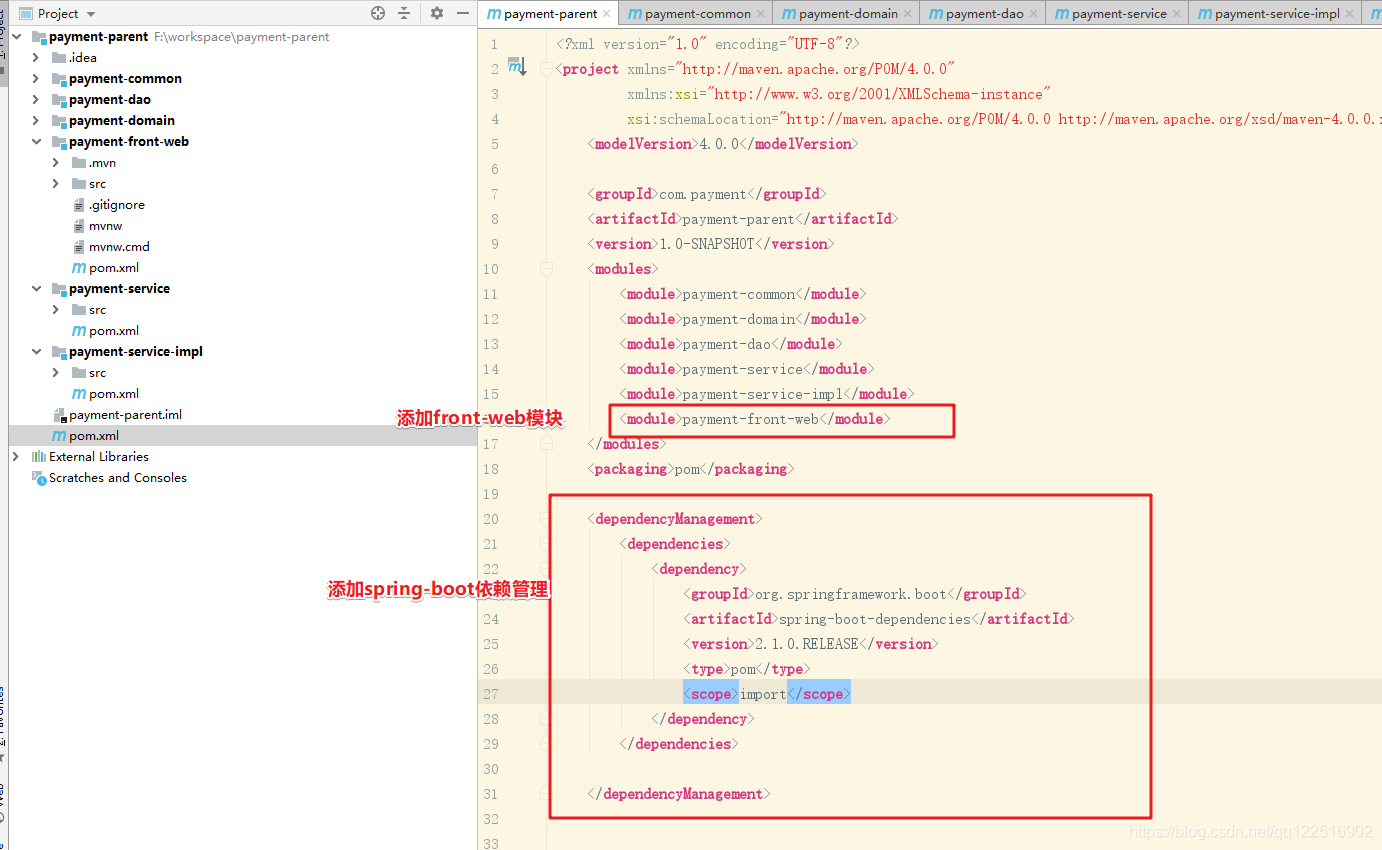Select Scratches and Consoles

pyautogui.click(x=118, y=478)
